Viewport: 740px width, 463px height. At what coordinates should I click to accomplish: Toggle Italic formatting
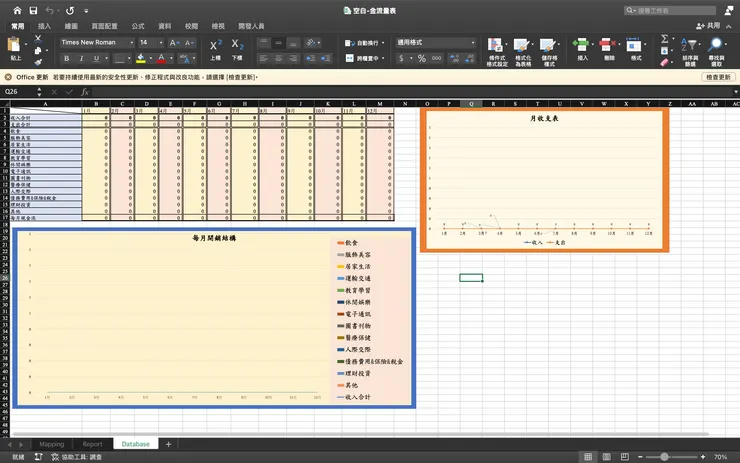80,59
